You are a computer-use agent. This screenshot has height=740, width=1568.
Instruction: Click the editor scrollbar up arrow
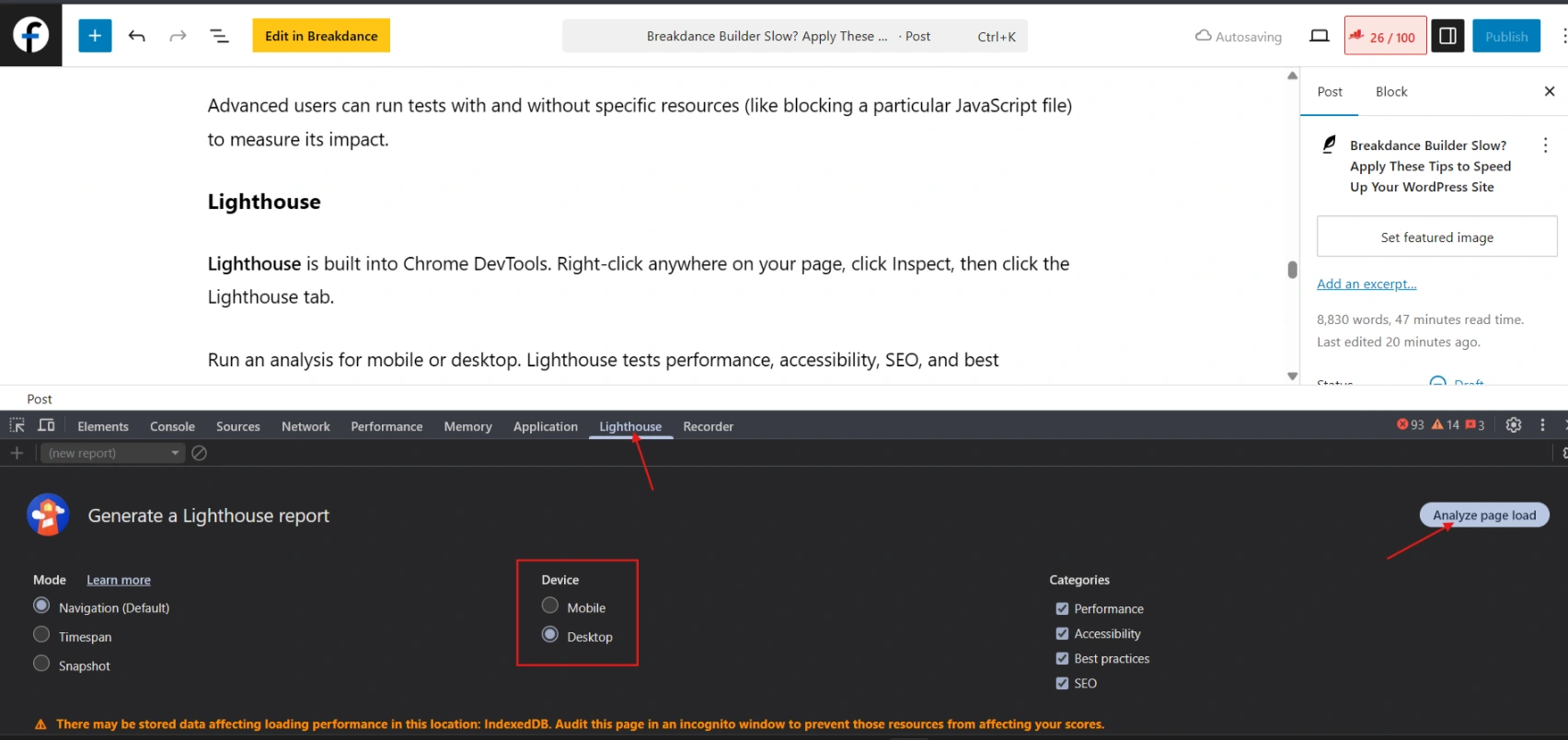pyautogui.click(x=1292, y=75)
